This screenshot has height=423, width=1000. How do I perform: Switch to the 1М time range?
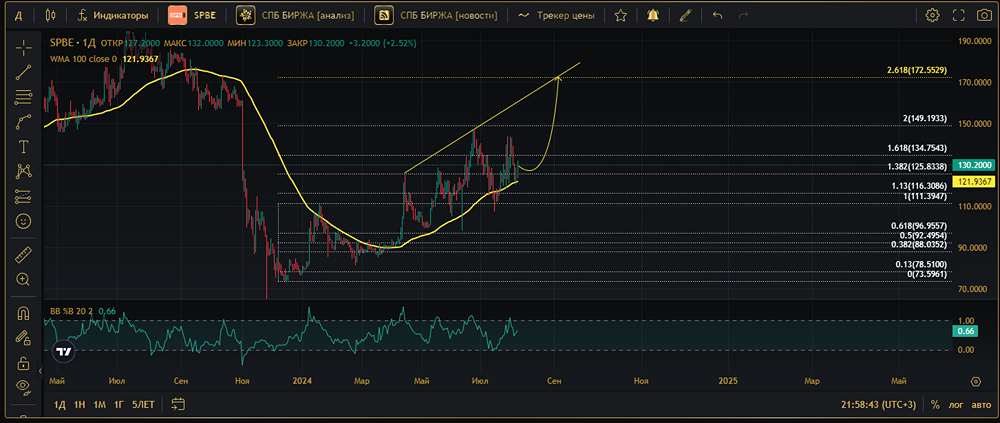tap(99, 405)
